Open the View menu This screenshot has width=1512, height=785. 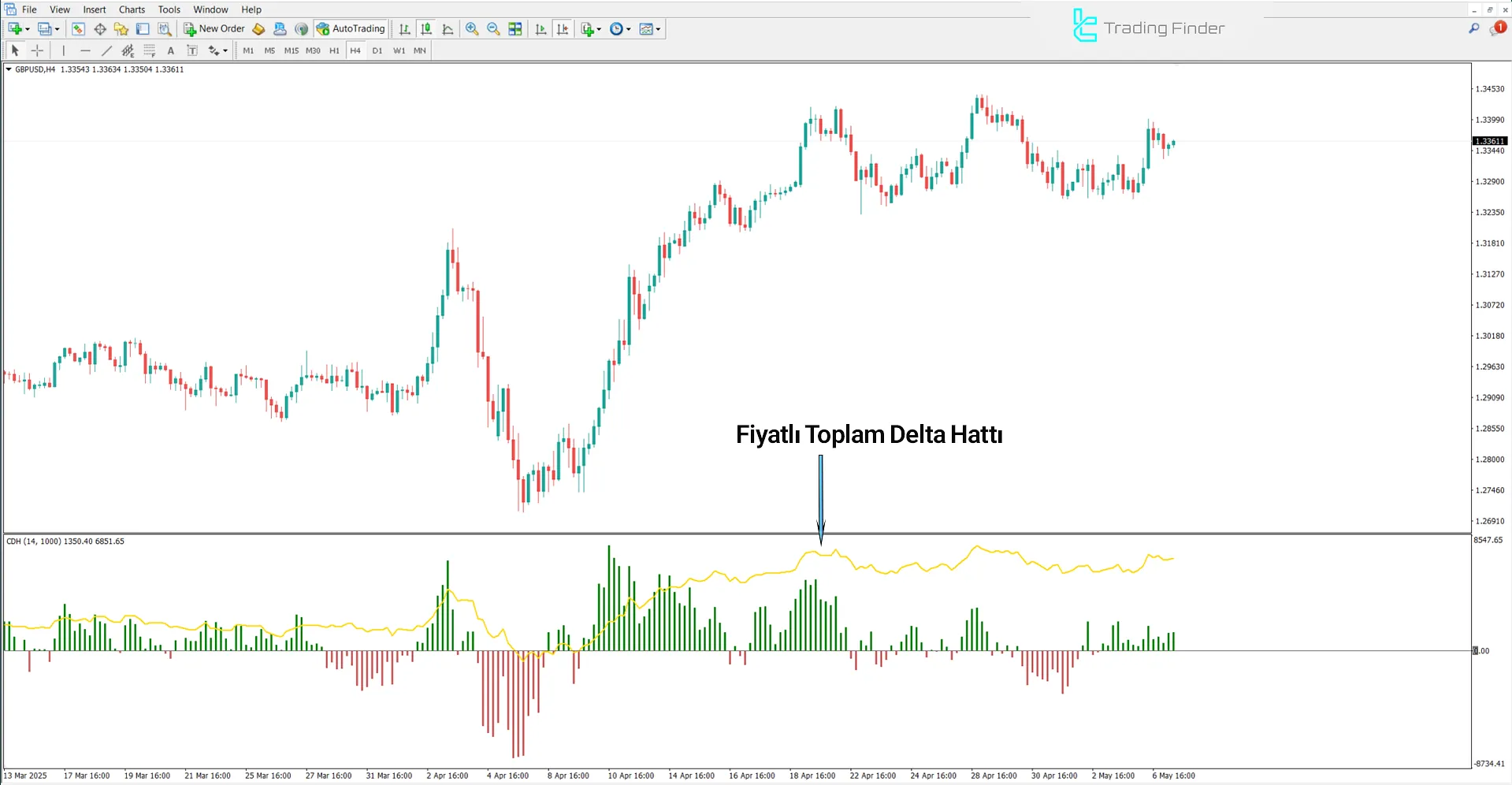(x=60, y=9)
